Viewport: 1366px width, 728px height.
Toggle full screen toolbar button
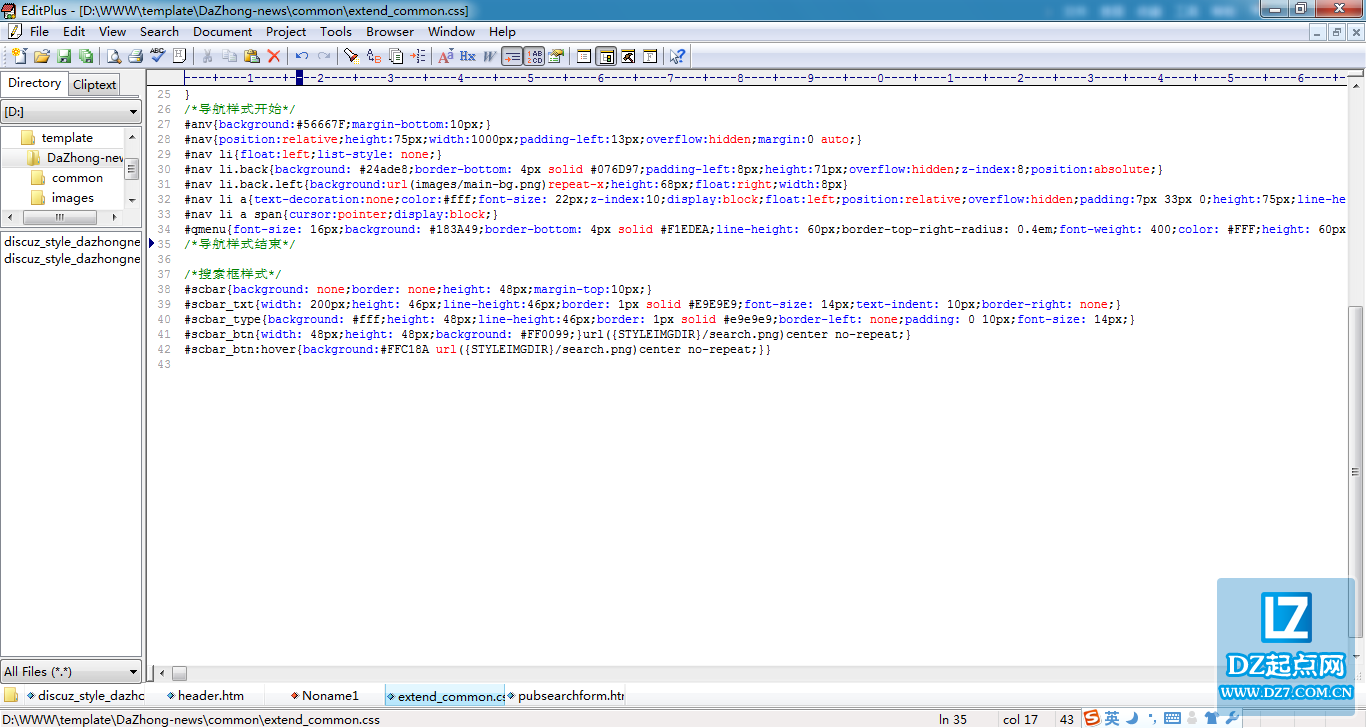[x=650, y=56]
